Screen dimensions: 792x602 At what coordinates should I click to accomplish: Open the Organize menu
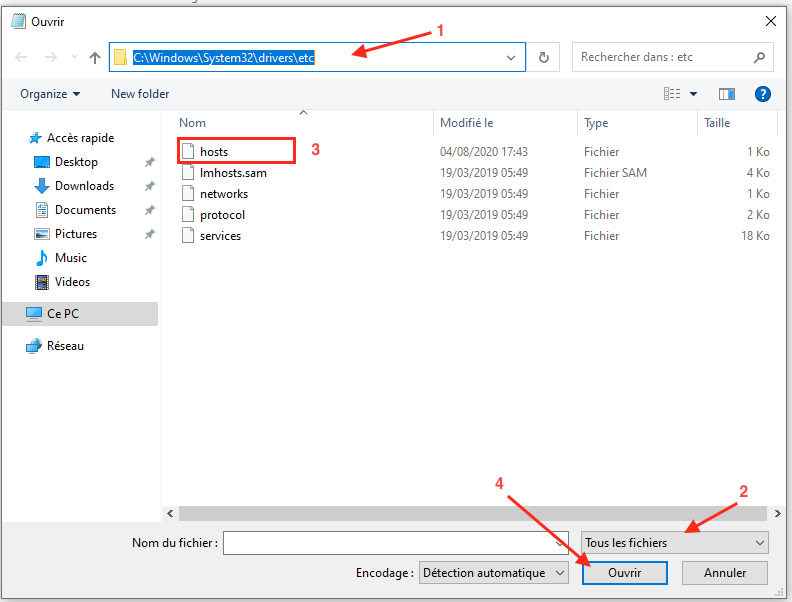49,94
